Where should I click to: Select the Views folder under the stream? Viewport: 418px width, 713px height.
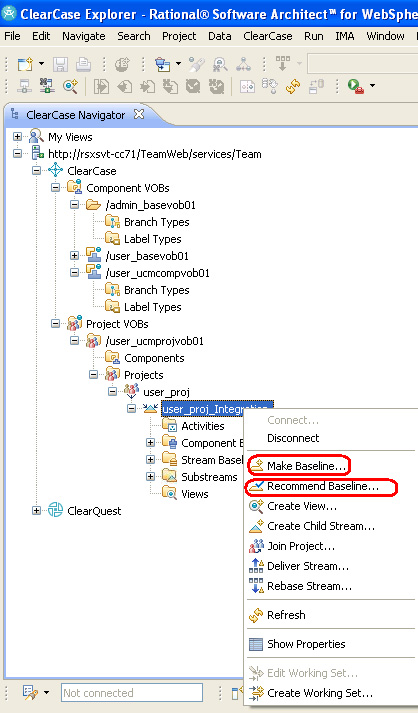195,494
